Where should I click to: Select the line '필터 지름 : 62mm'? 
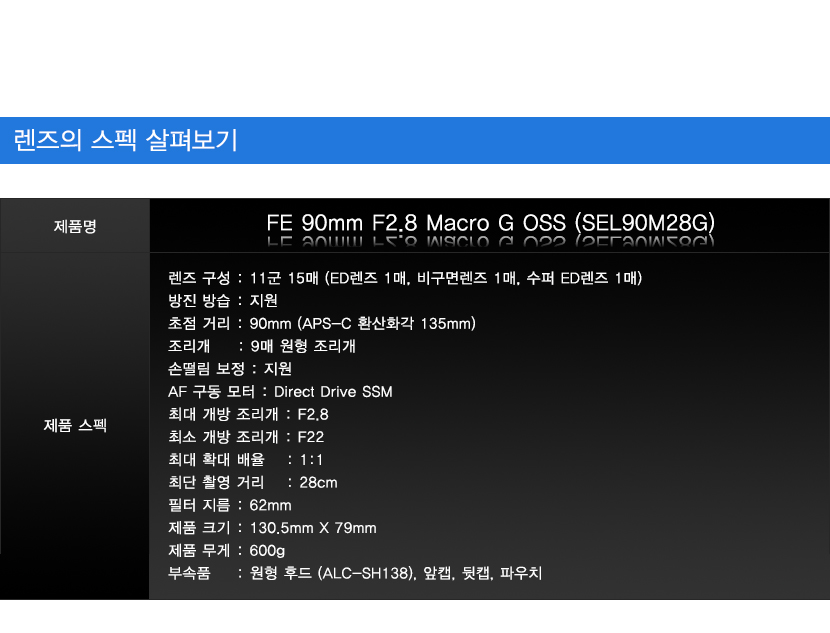point(230,505)
